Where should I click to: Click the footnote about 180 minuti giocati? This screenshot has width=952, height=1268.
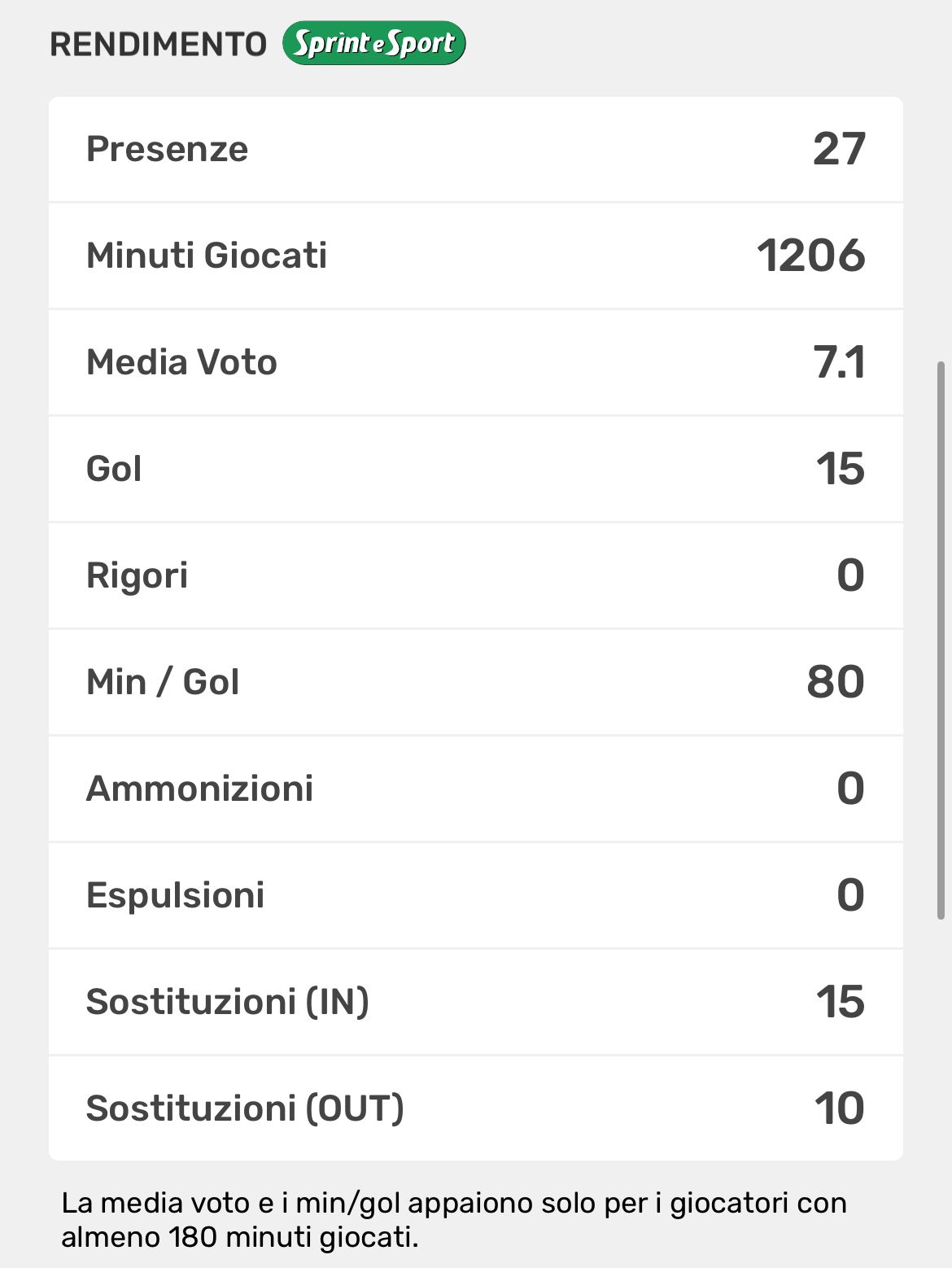454,1219
